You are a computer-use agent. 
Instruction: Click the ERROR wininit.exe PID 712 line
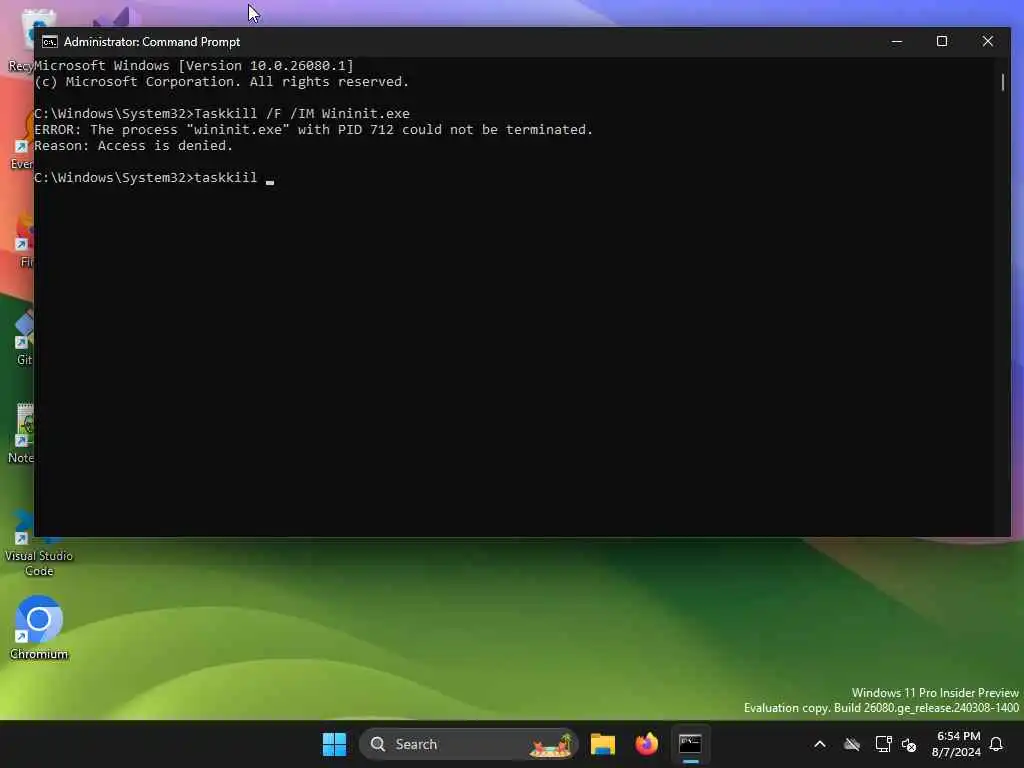coord(313,129)
